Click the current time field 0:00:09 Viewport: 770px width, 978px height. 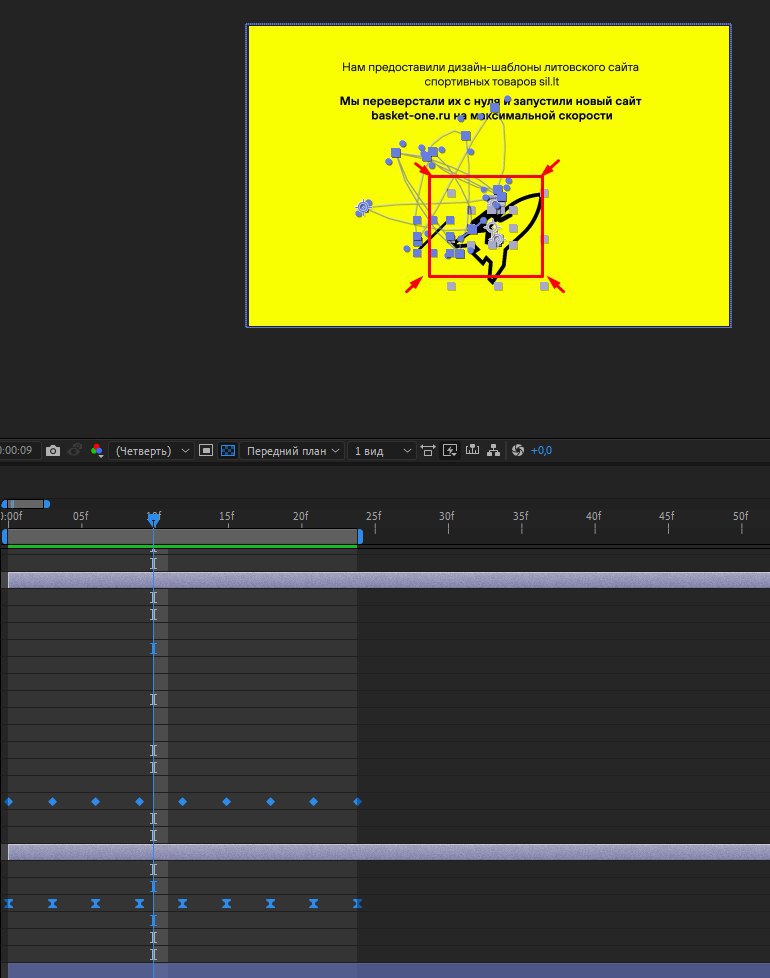pyautogui.click(x=17, y=450)
